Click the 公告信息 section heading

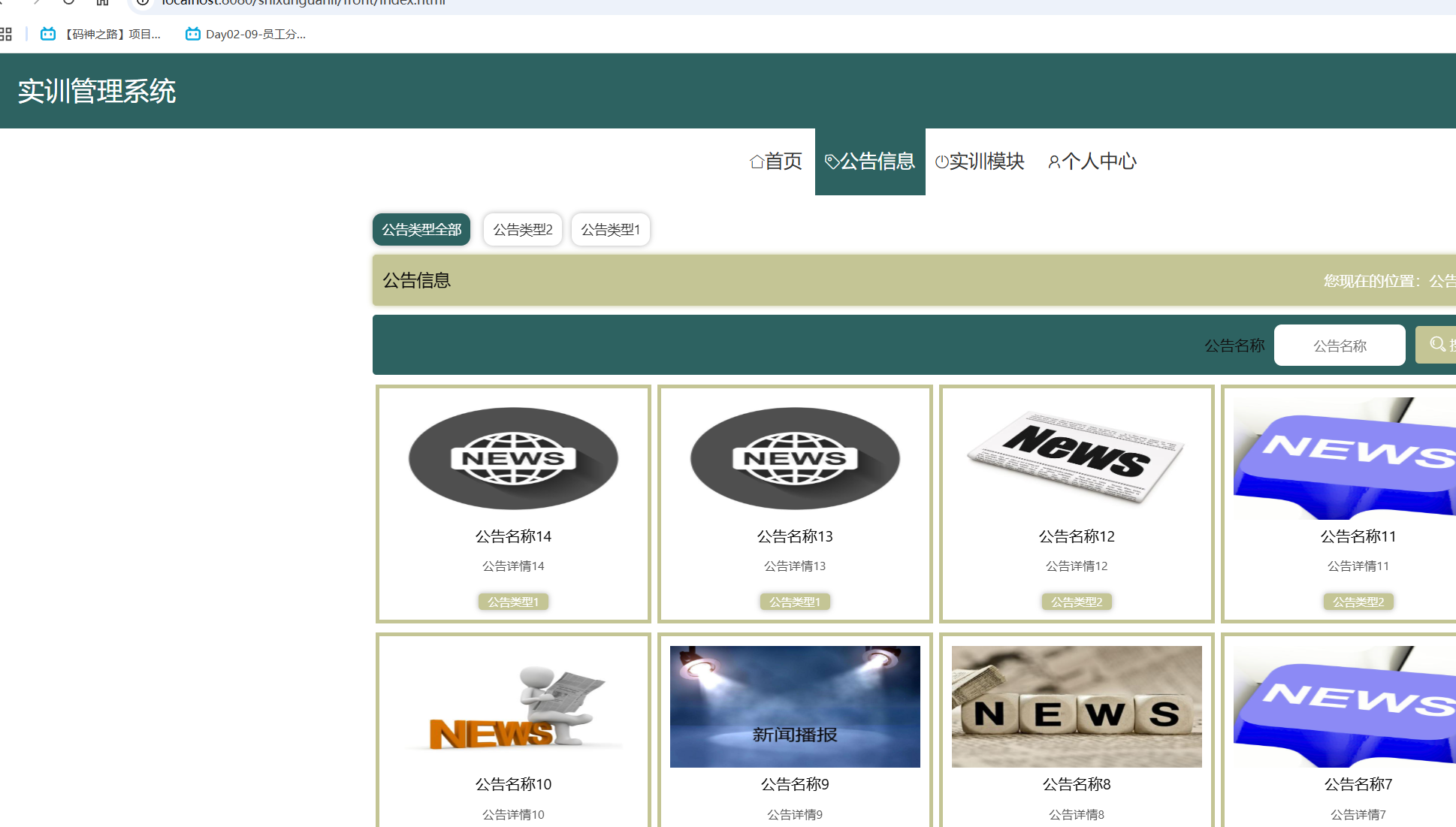click(416, 280)
